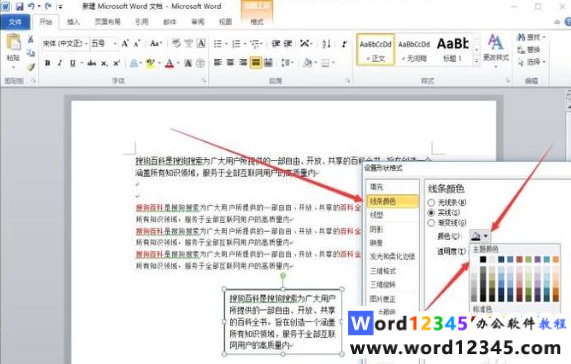Expand the font name combo box
Viewport: 571px width, 364px height.
[x=86, y=44]
